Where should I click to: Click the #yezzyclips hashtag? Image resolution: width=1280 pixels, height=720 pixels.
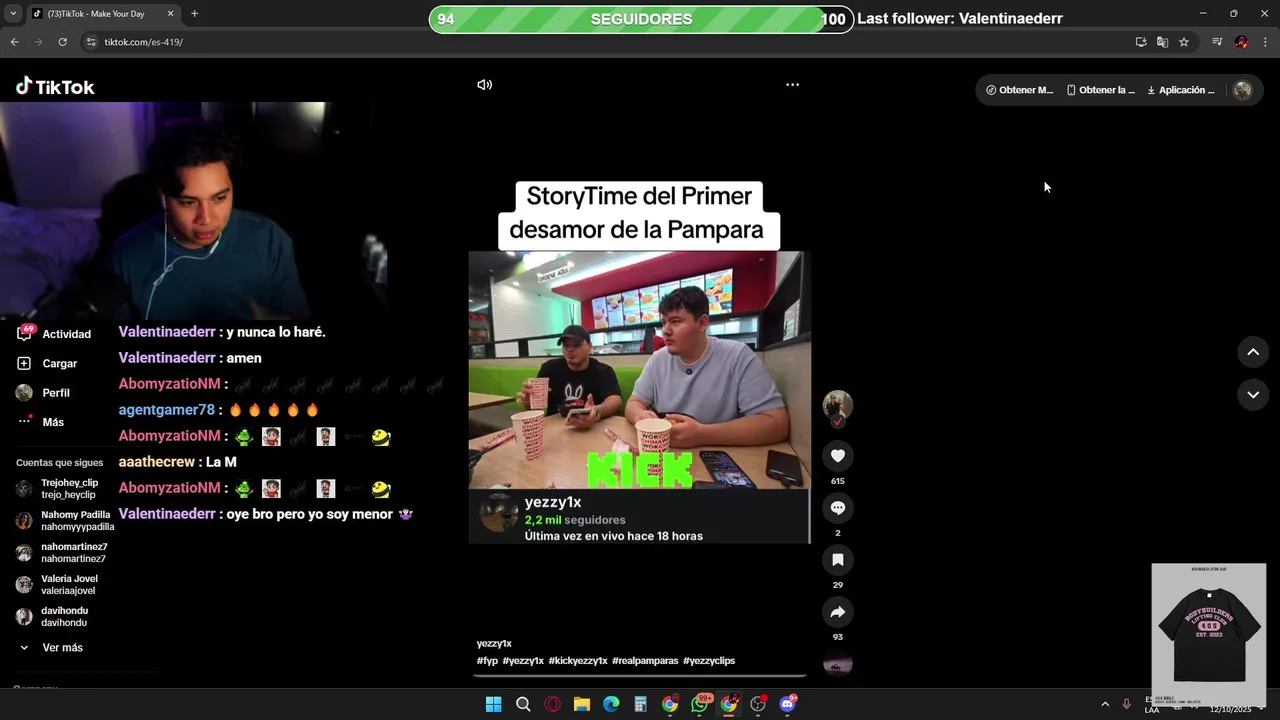point(709,661)
